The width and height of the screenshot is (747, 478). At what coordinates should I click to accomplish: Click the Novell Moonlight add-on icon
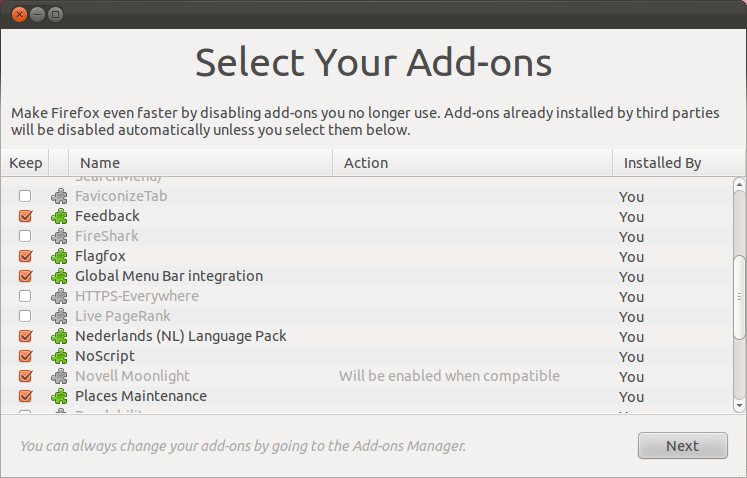(x=59, y=376)
